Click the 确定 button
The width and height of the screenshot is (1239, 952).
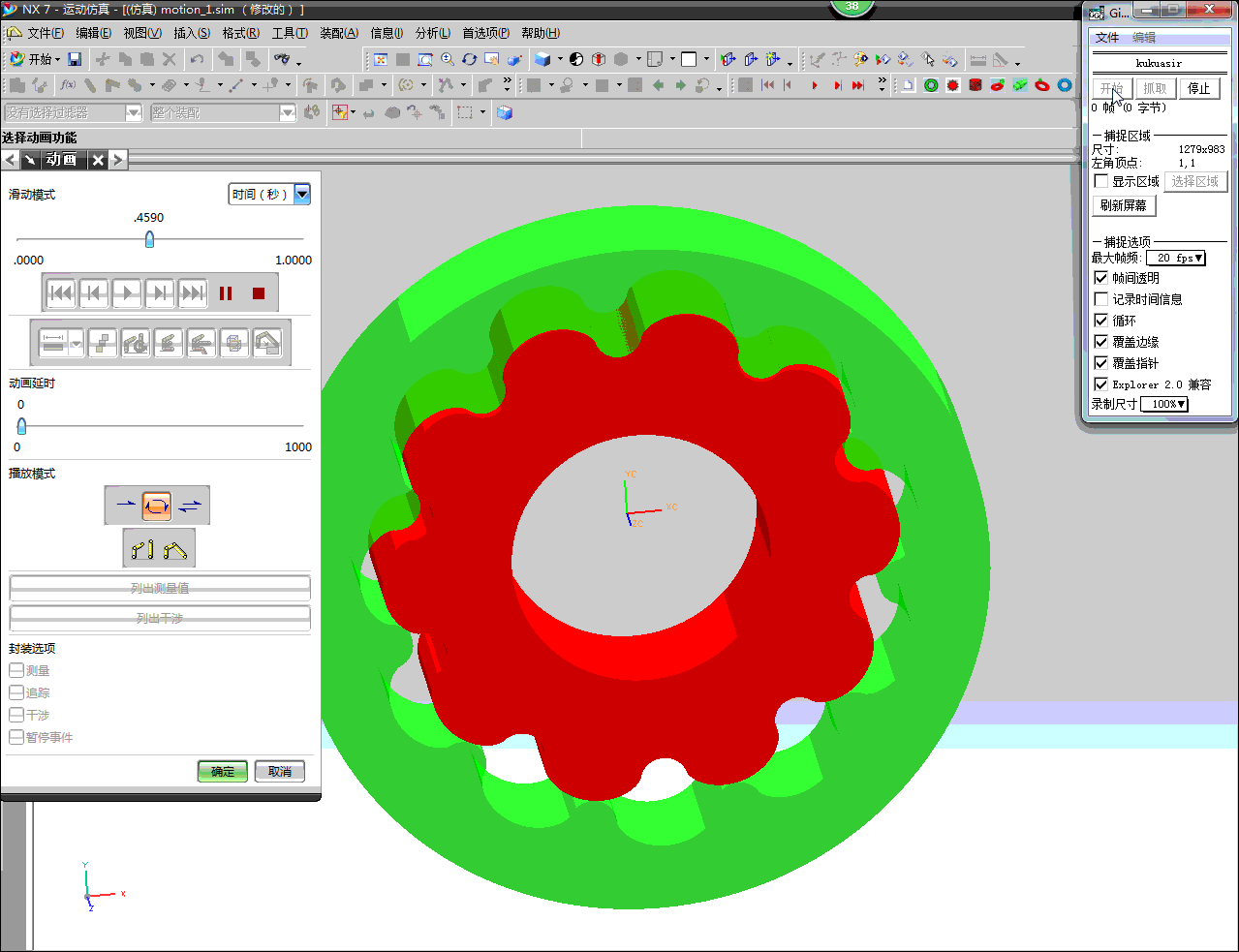(x=223, y=771)
